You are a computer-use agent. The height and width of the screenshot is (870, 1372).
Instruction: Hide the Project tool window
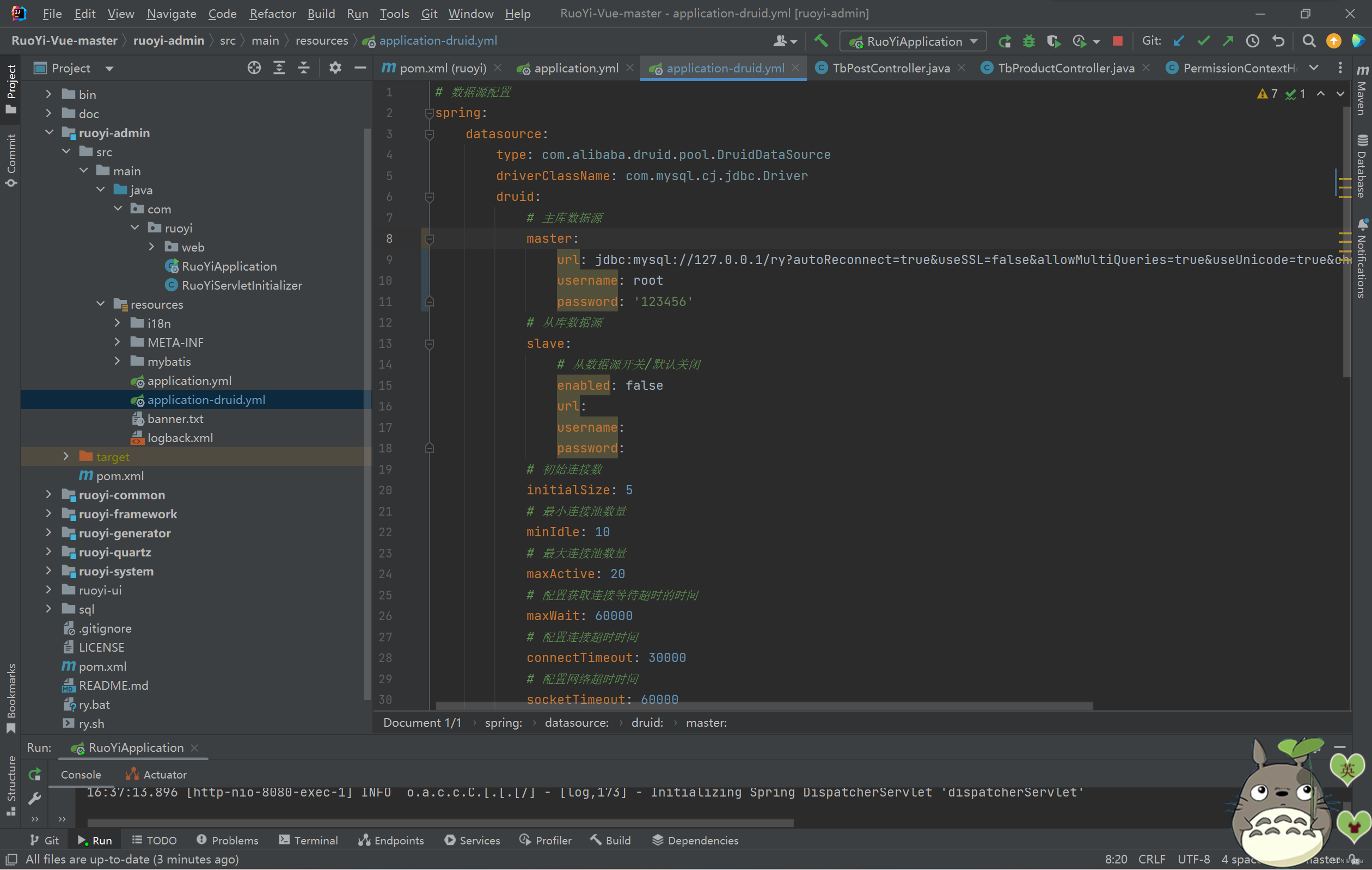(360, 68)
